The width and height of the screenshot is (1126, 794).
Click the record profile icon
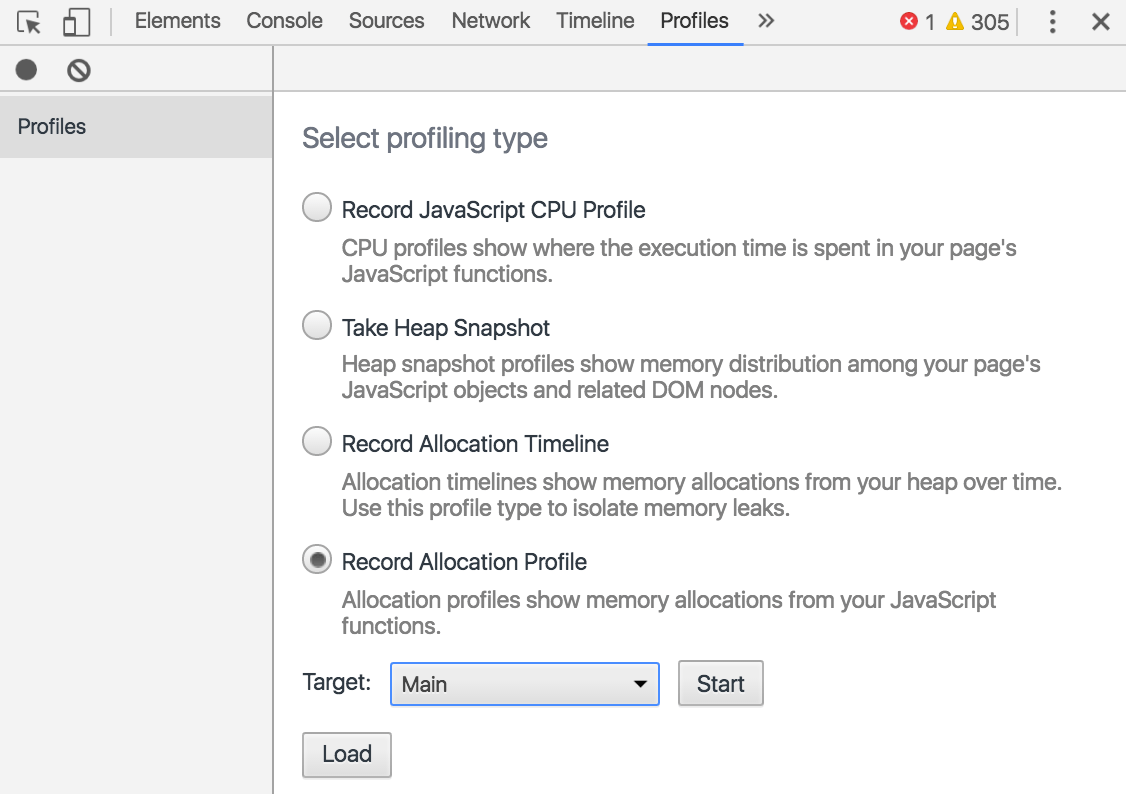(x=25, y=69)
